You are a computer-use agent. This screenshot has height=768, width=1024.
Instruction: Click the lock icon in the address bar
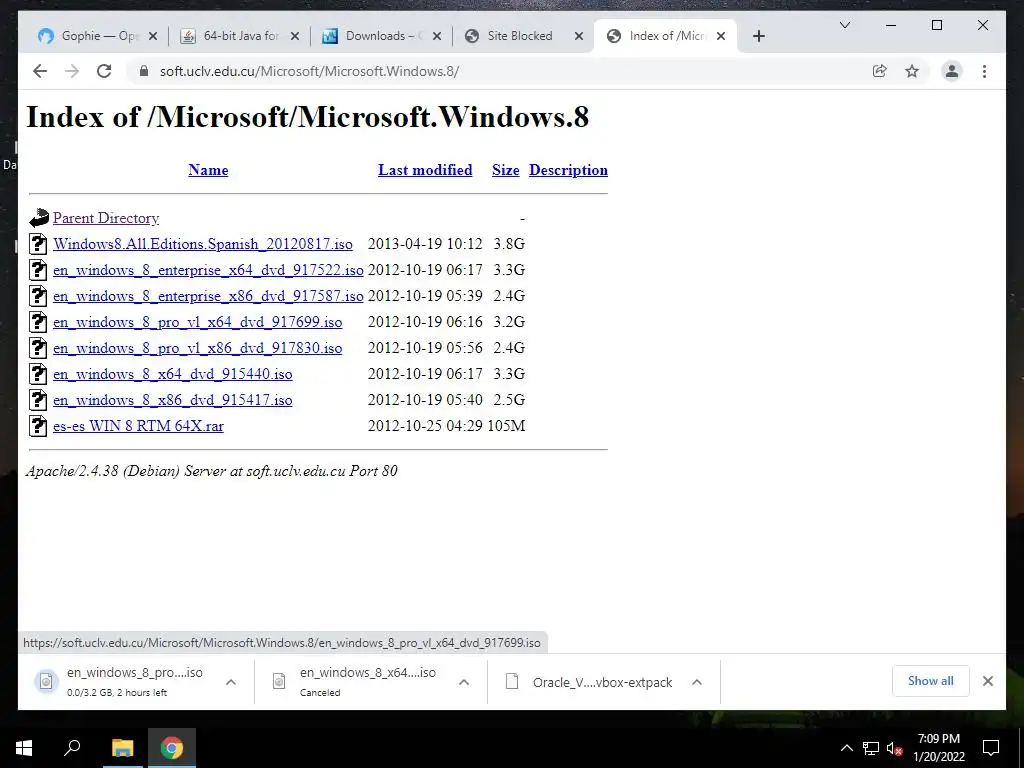click(x=144, y=71)
